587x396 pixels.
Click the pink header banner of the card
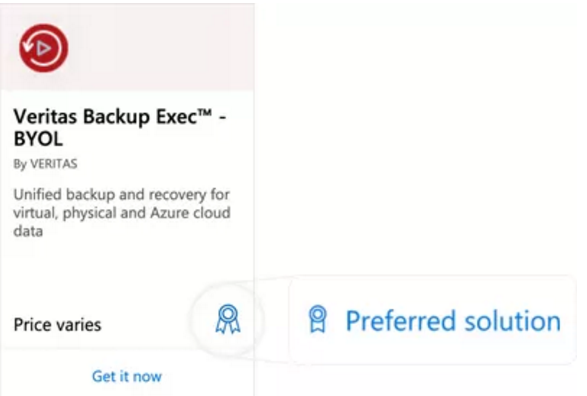tap(127, 47)
